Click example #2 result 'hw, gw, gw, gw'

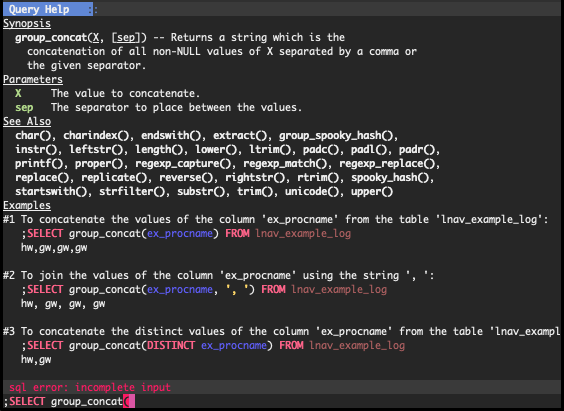(63, 304)
